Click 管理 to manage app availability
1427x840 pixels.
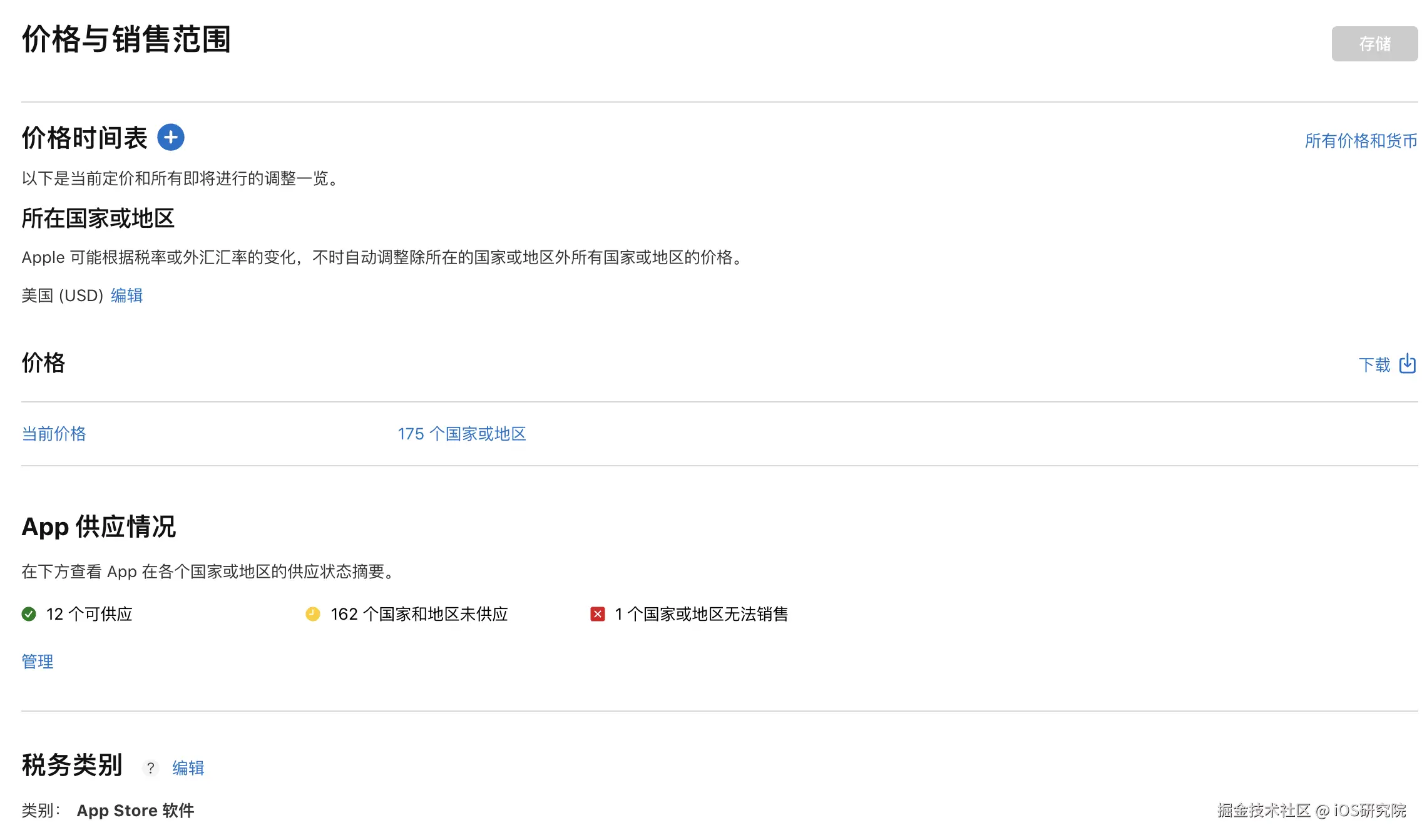pos(37,661)
